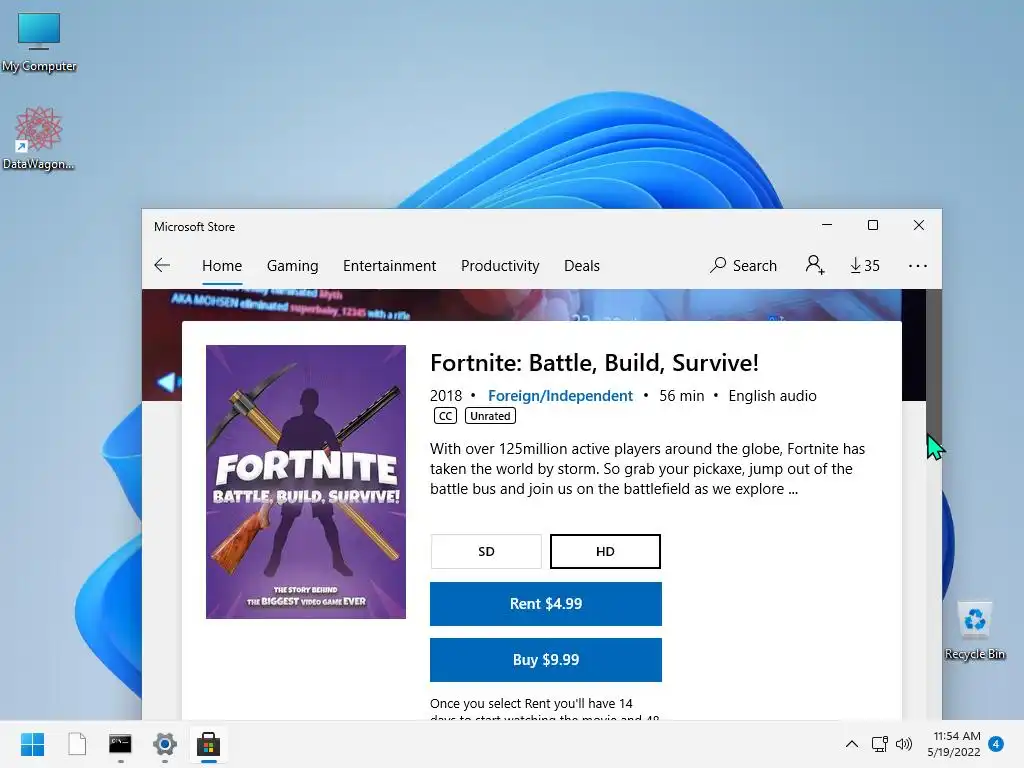Screen dimensions: 1024x768
Task: Select the SD quality option
Action: point(486,551)
